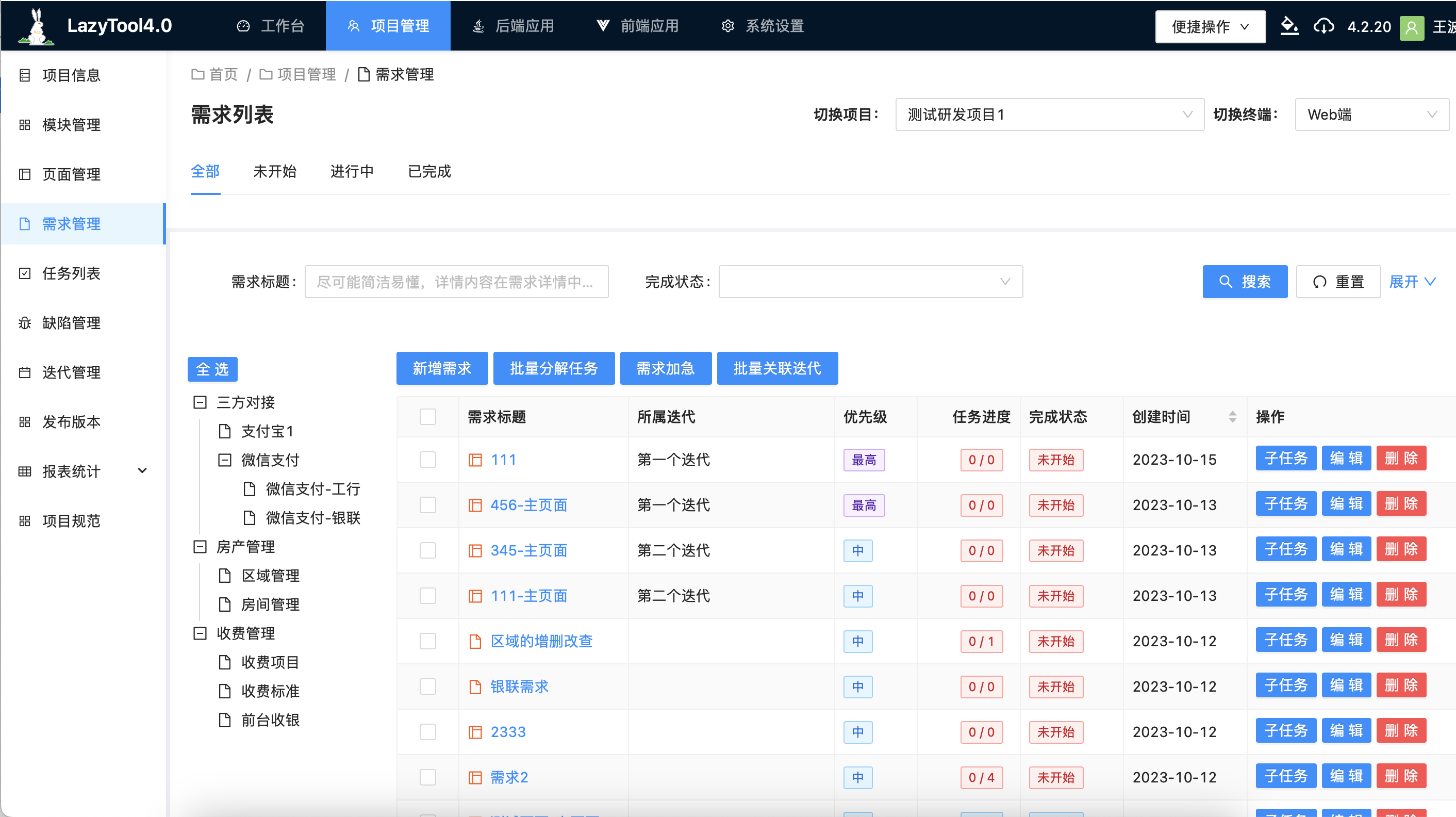Viewport: 1456px width, 817px height.
Task: Click the 新增需求 button
Action: [x=442, y=369]
